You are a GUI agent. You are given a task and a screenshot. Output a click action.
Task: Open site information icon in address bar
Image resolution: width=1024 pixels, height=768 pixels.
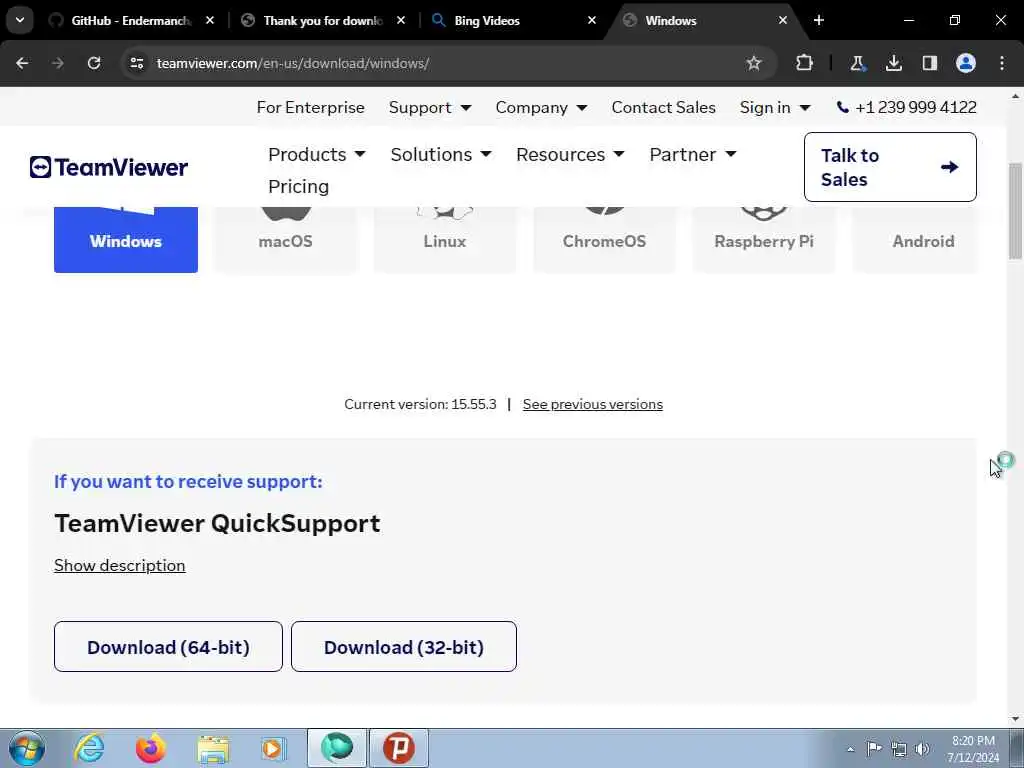136,63
